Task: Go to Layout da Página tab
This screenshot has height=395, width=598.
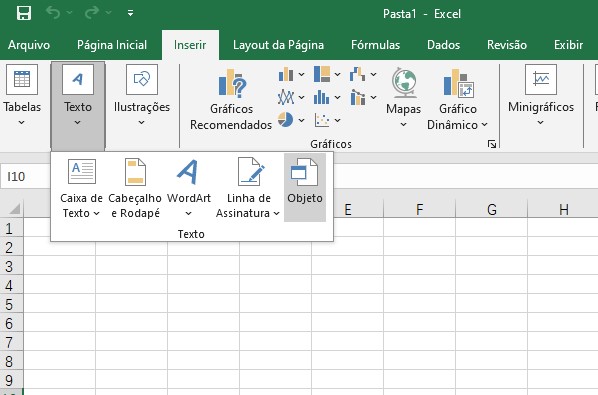Action: [278, 45]
